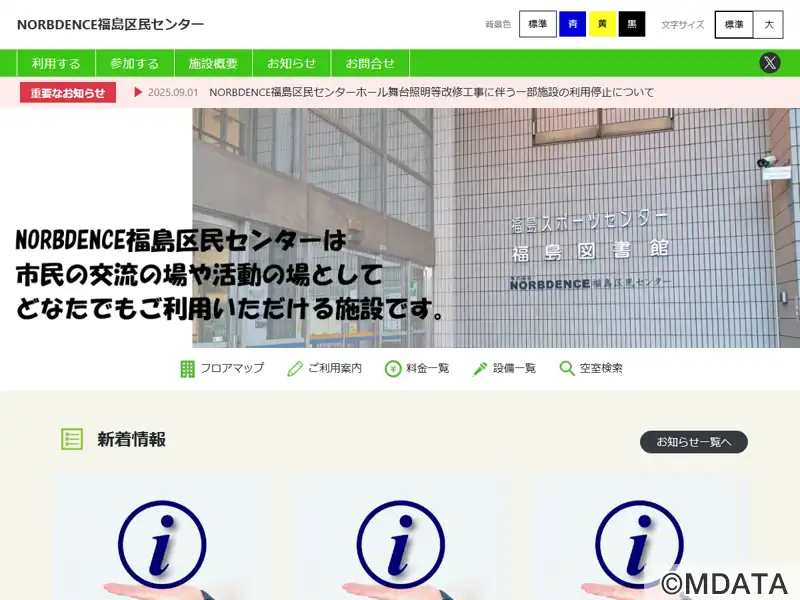Open the X (Twitter) social icon
The height and width of the screenshot is (600, 800).
click(769, 63)
